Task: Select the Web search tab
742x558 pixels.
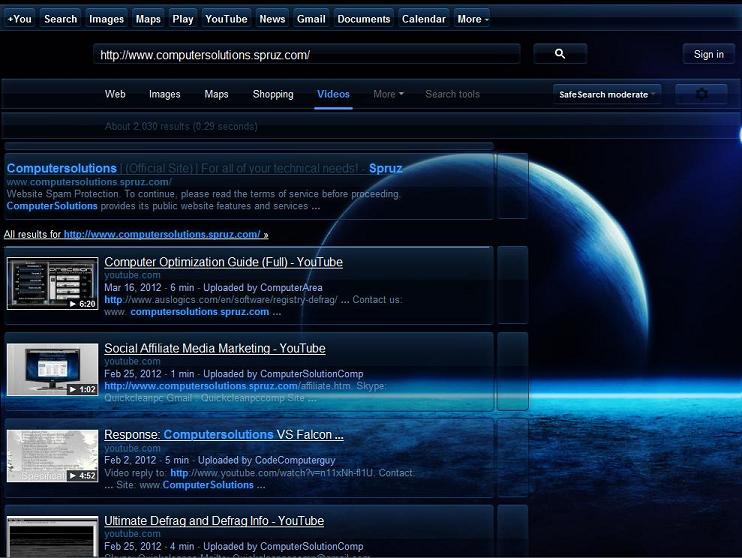Action: click(116, 94)
